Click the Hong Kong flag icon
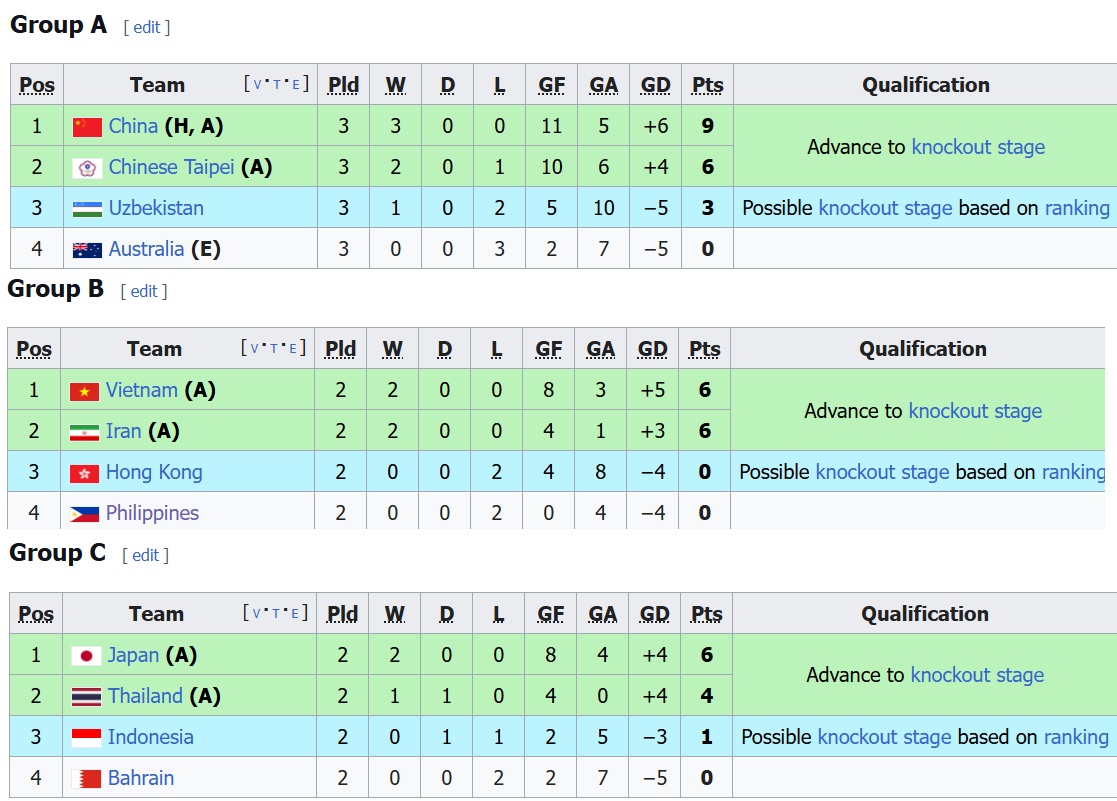This screenshot has width=1117, height=801. pos(84,473)
